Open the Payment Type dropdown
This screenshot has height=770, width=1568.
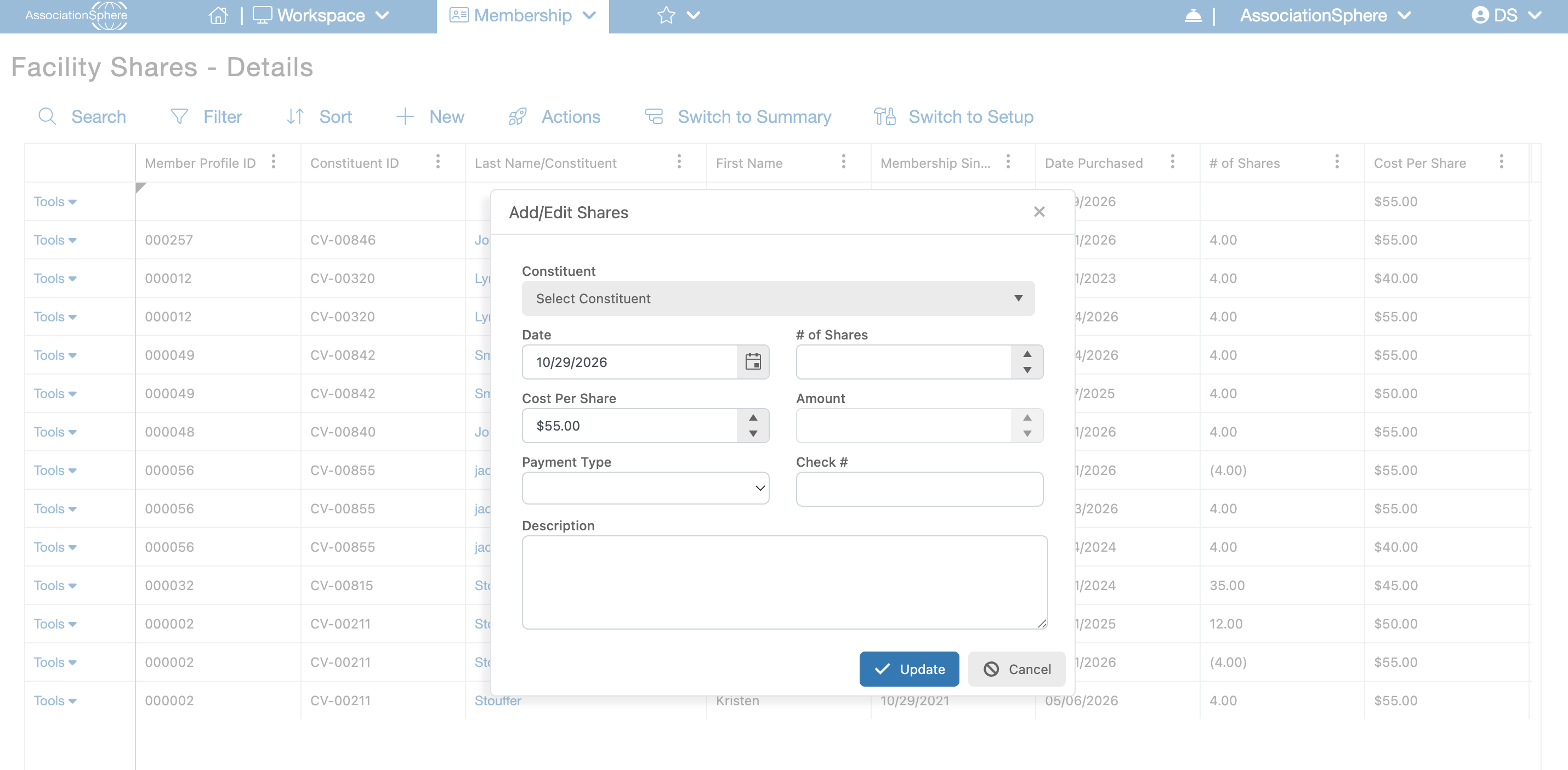(x=645, y=488)
